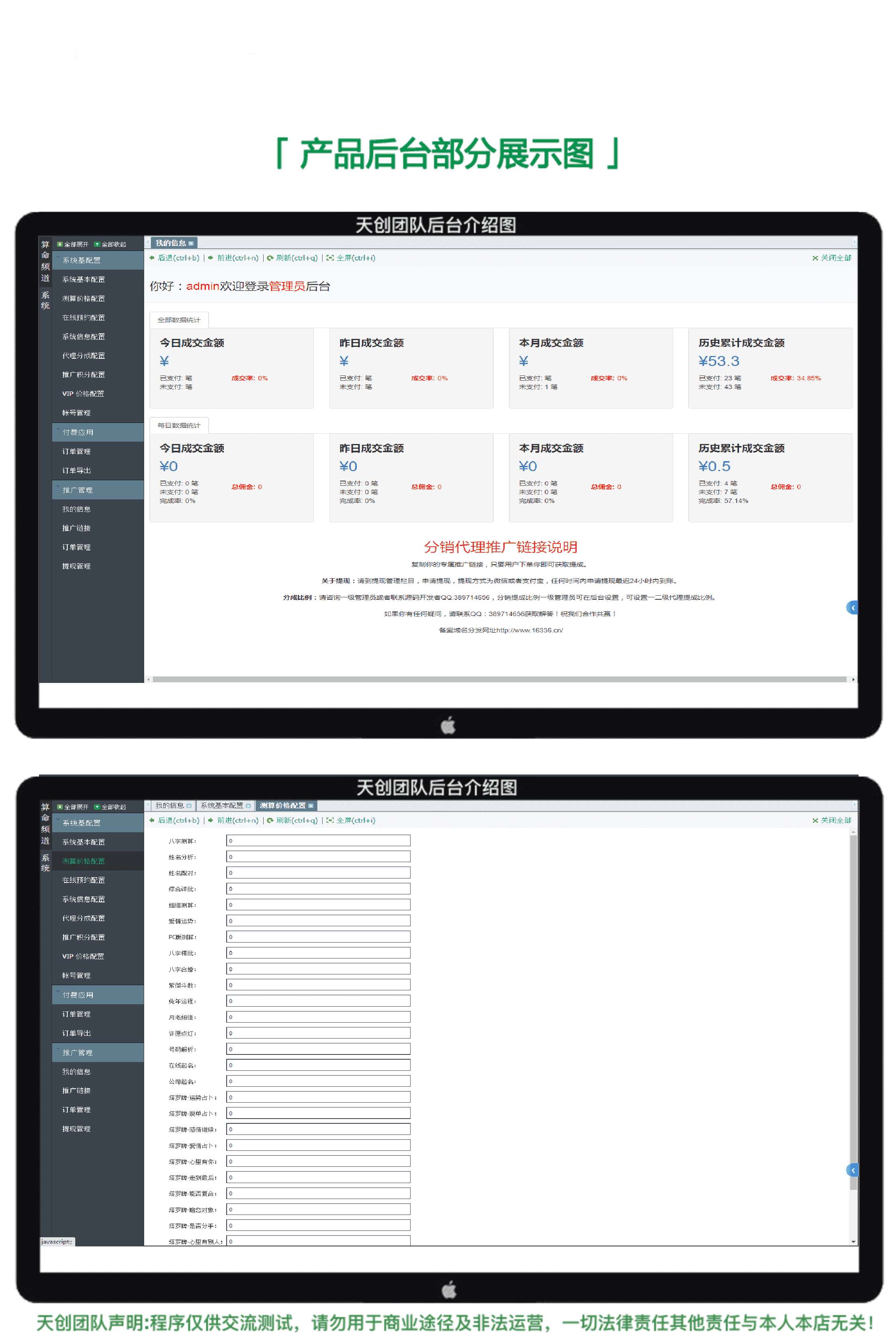The width and height of the screenshot is (896, 1334).
Task: Open 提现管理 in lower sidebar
Action: click(x=76, y=1129)
